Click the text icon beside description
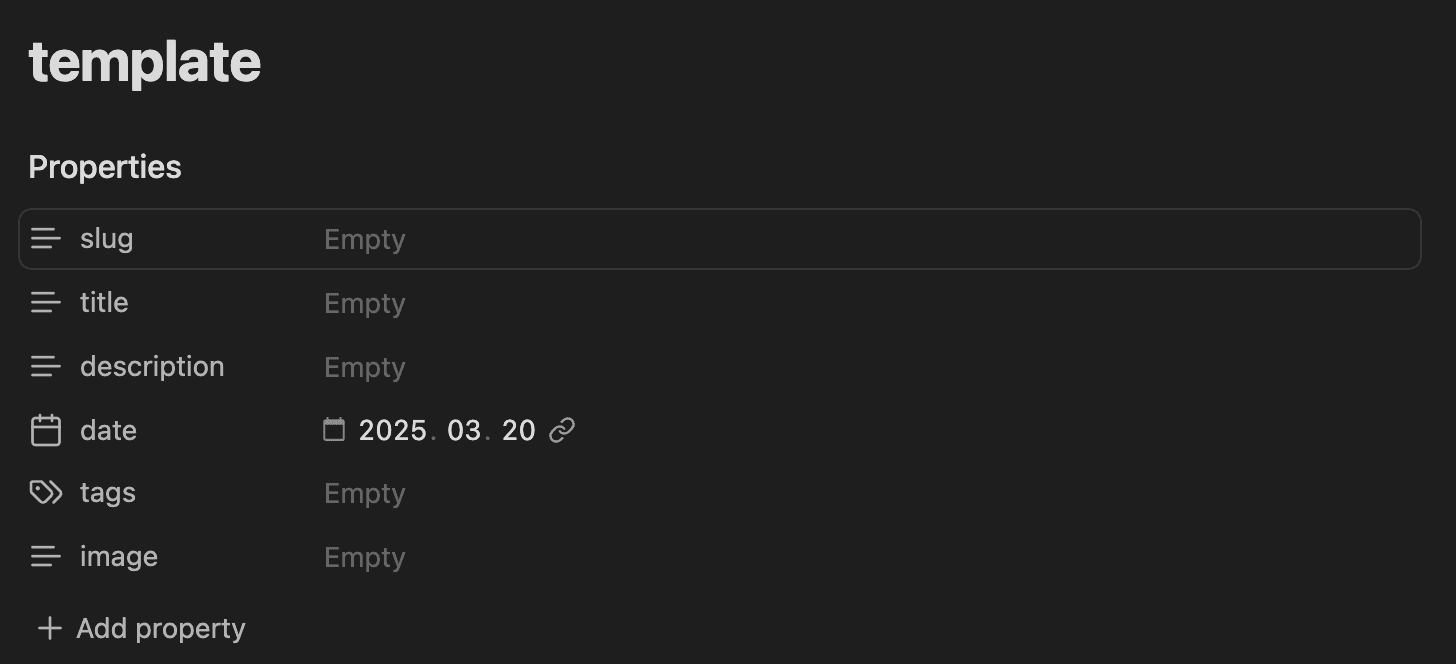 click(x=46, y=367)
